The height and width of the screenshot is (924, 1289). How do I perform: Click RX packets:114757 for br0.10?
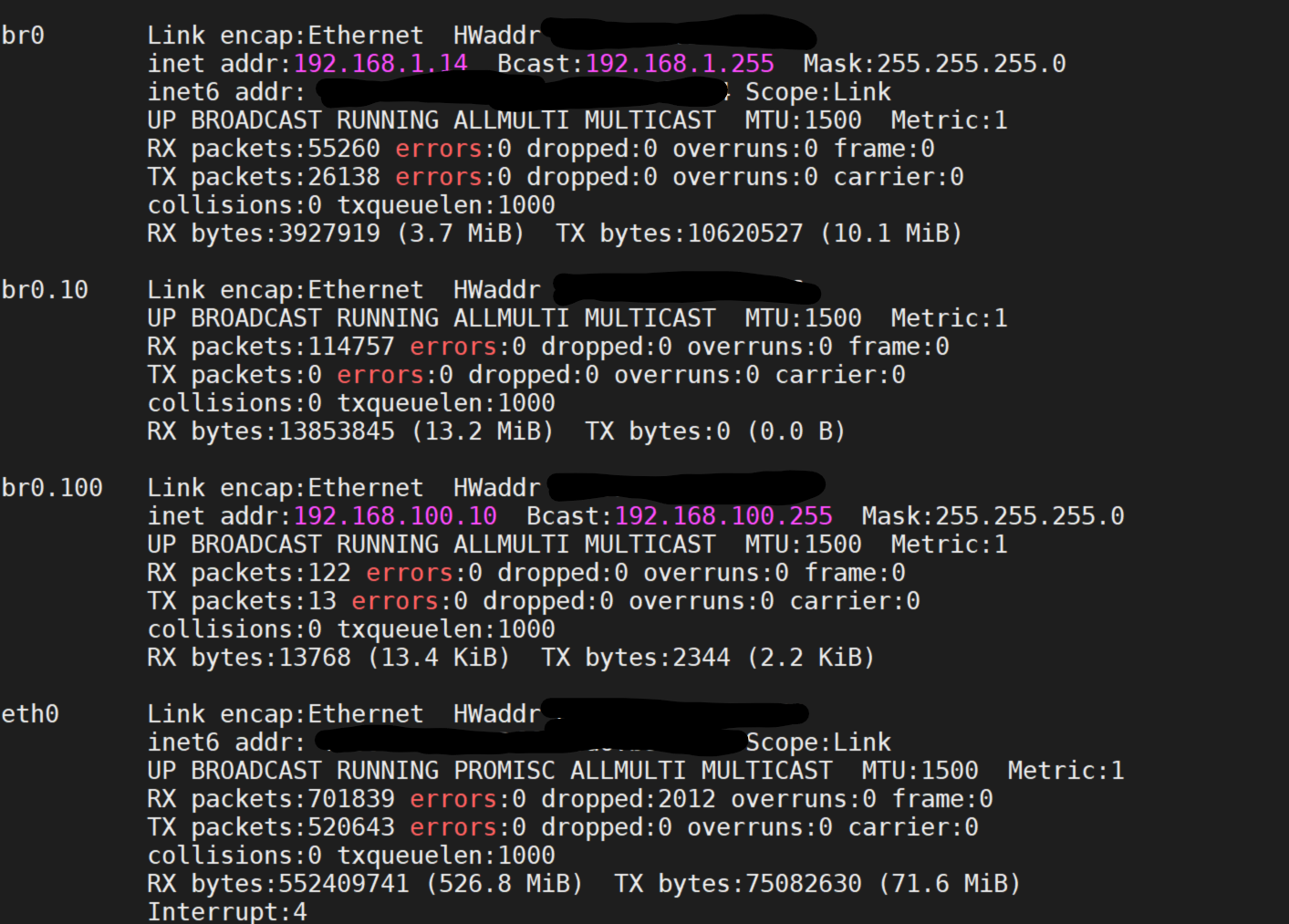271,347
